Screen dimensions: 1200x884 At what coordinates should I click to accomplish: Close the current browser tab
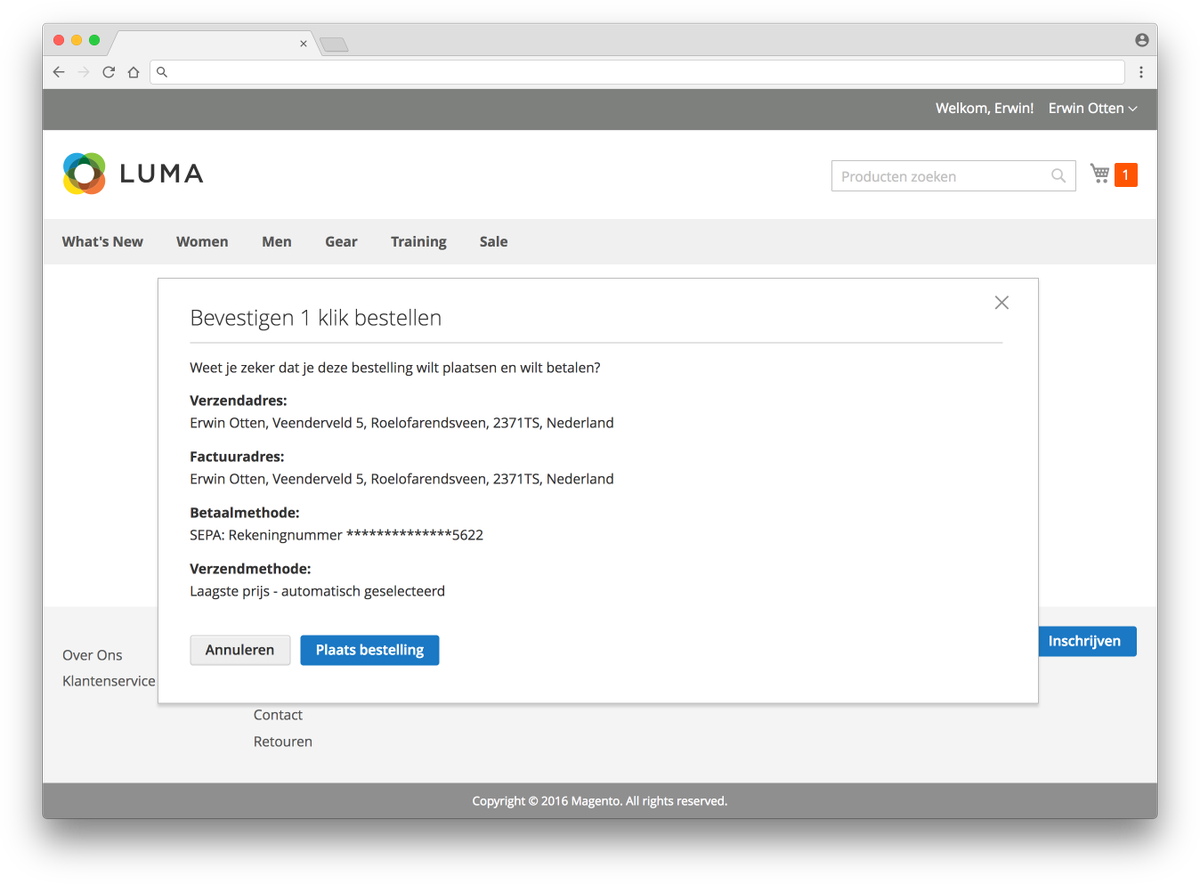(x=304, y=44)
